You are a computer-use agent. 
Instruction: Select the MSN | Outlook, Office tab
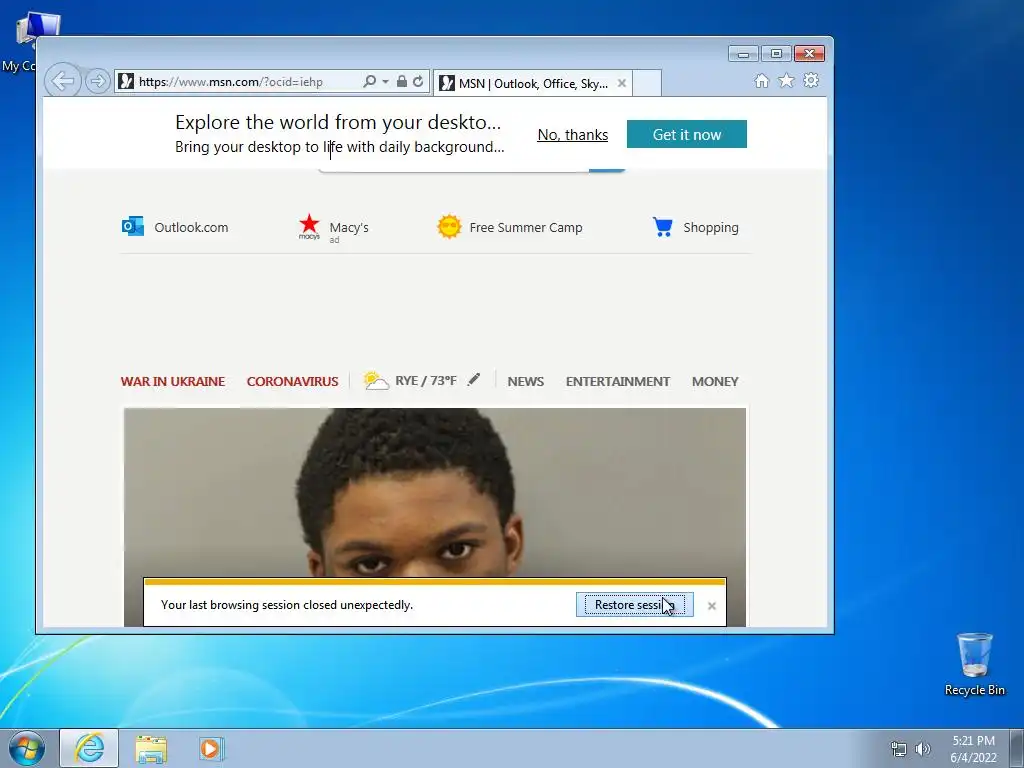(x=532, y=84)
